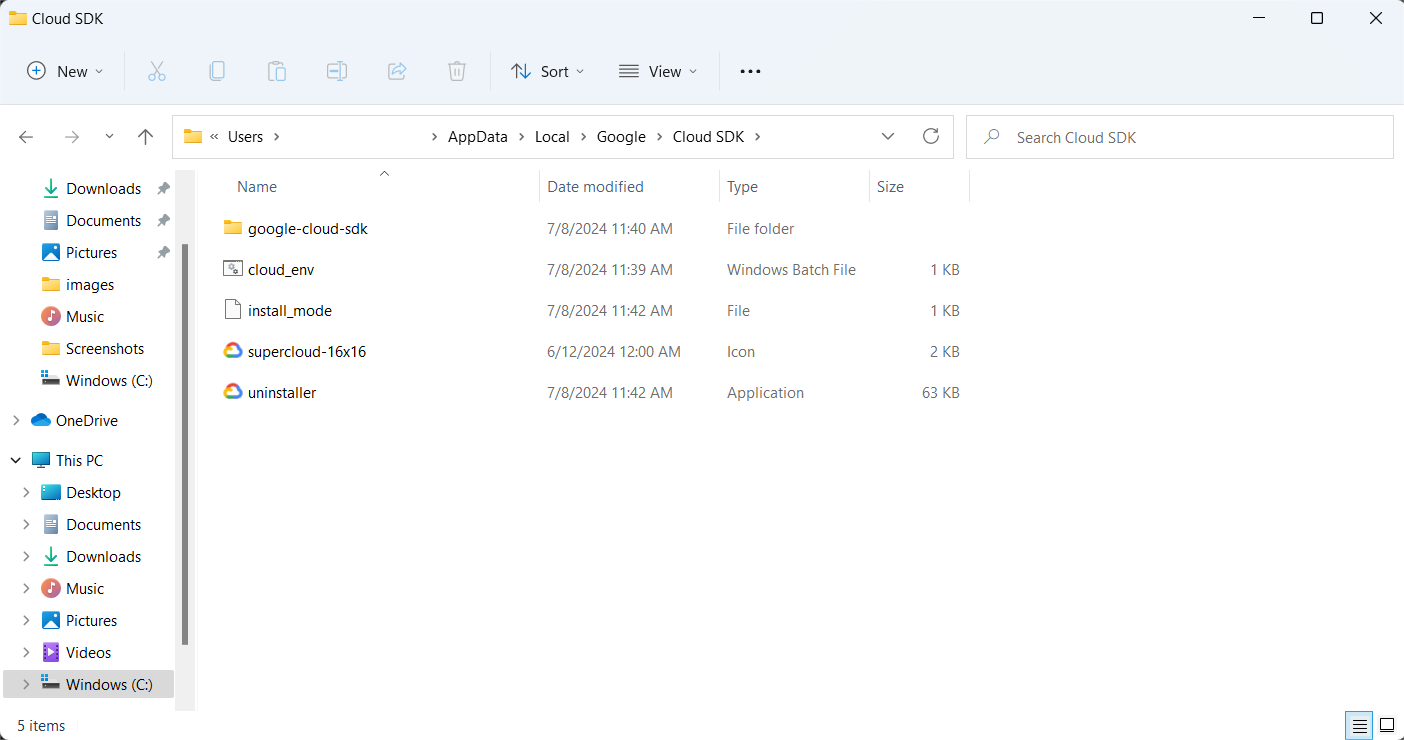
Task: Switch to large thumbnails view in status bar
Action: pos(1387,725)
